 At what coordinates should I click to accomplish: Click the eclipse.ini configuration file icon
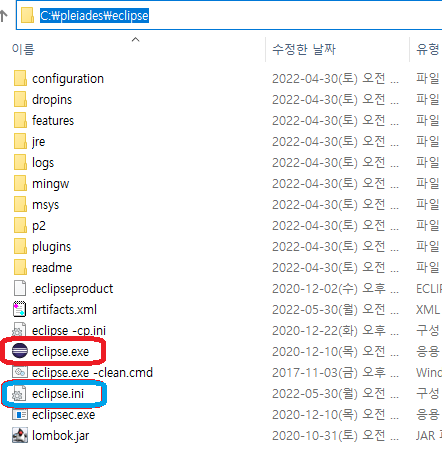click(19, 393)
